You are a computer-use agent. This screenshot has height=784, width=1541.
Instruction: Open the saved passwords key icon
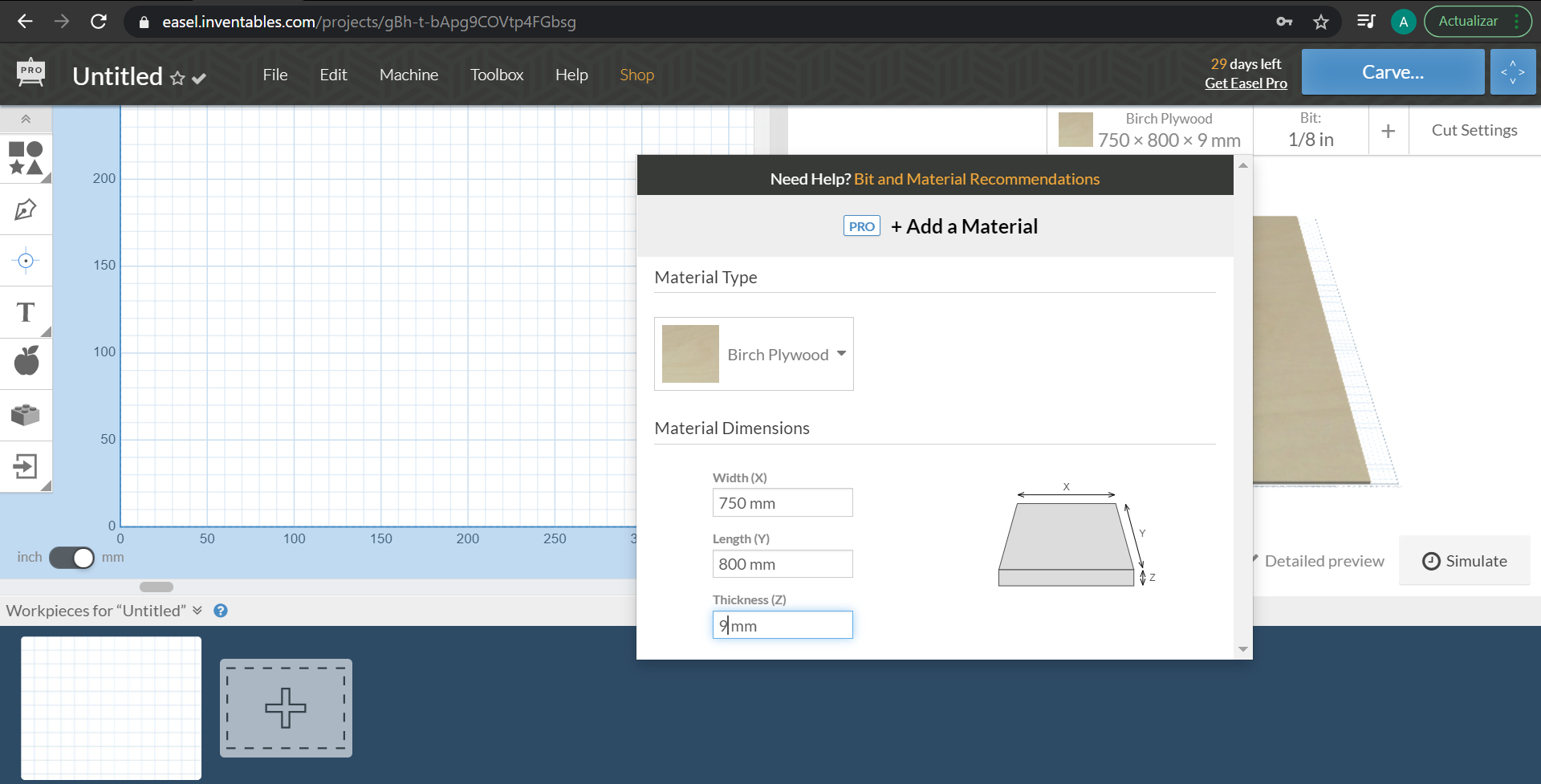tap(1284, 22)
